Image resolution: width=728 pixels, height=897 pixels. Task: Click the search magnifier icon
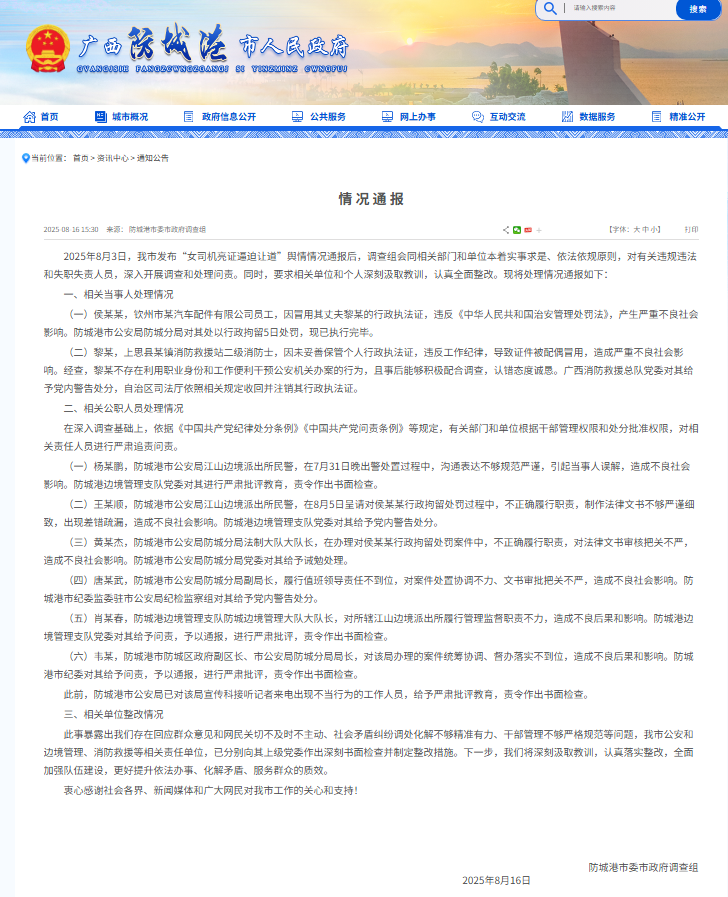pyautogui.click(x=550, y=8)
